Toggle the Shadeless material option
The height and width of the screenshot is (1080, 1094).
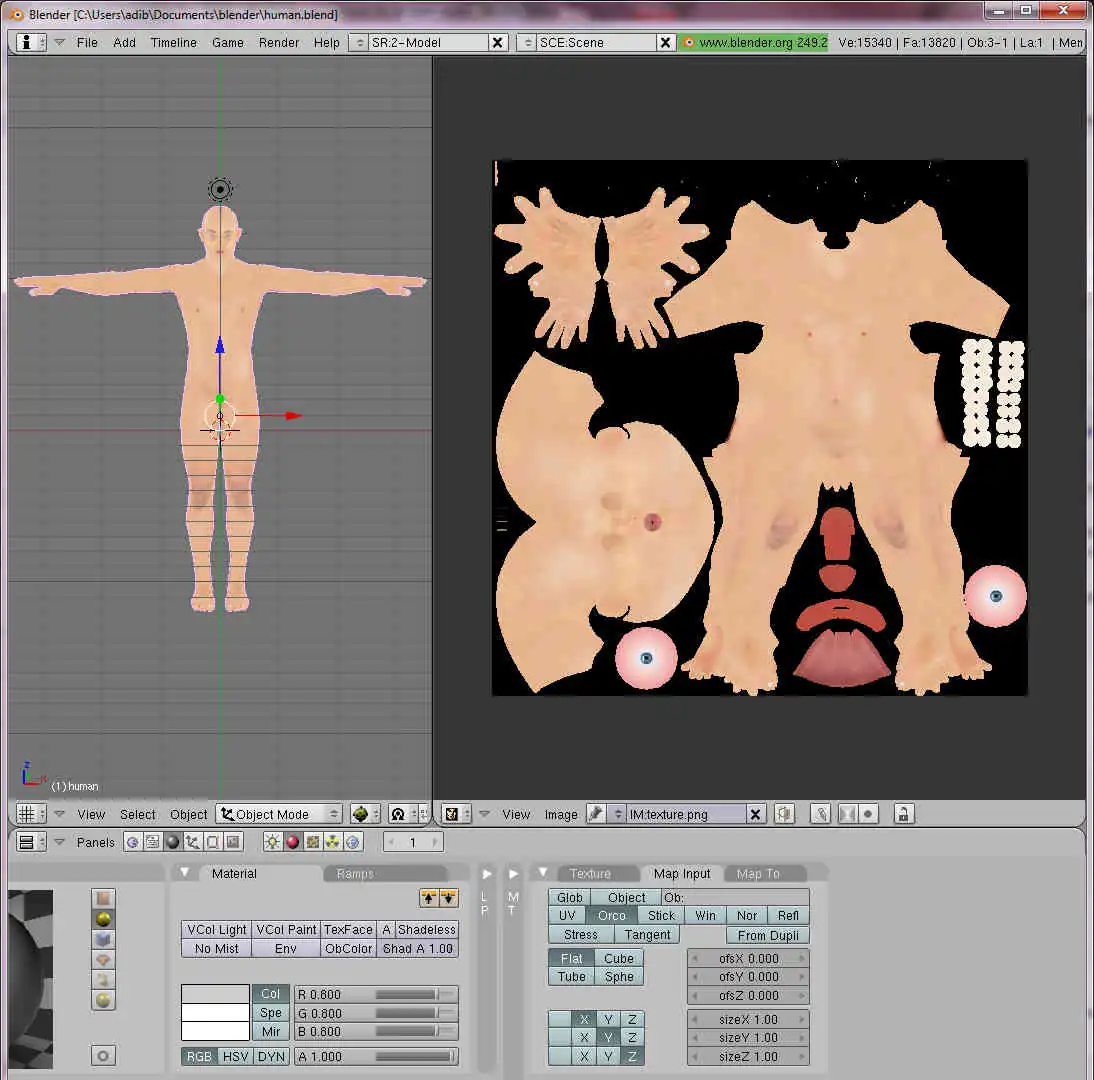(426, 929)
